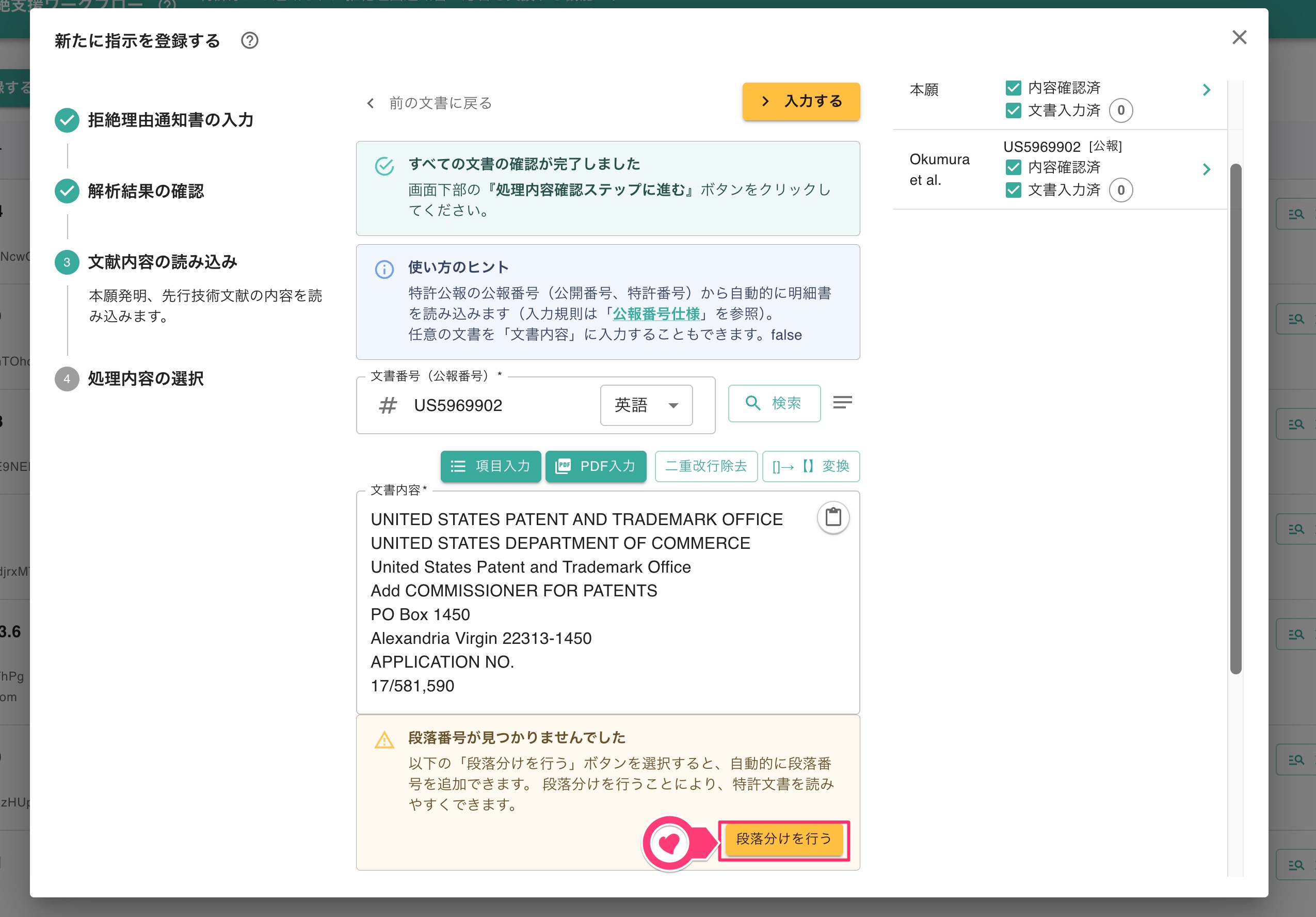Select step 4 処理内容の選択
Image resolution: width=1316 pixels, height=917 pixels.
tap(129, 378)
